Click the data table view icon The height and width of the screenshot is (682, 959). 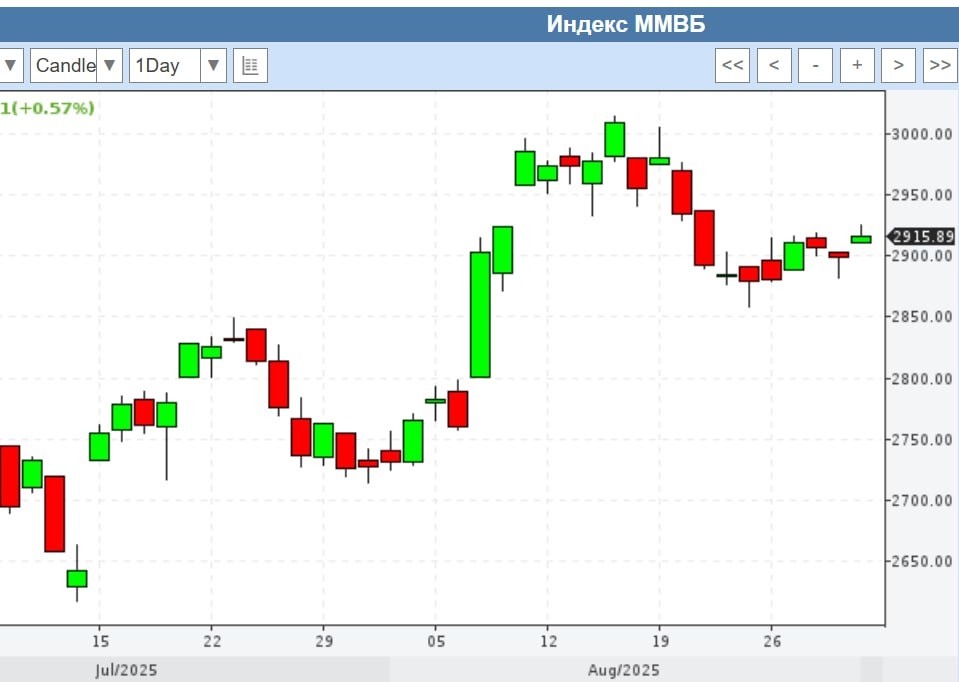pos(250,65)
